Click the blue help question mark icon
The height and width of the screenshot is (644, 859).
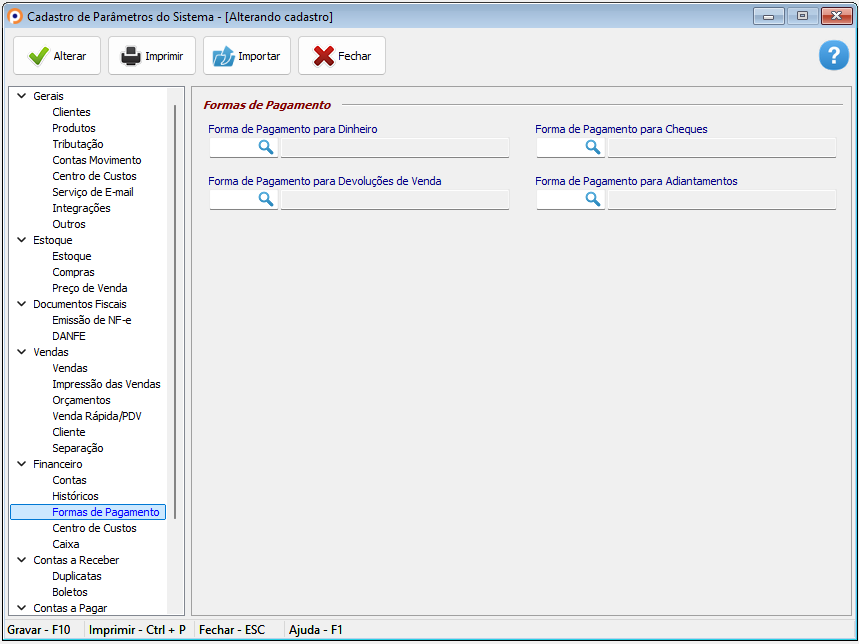pyautogui.click(x=833, y=56)
